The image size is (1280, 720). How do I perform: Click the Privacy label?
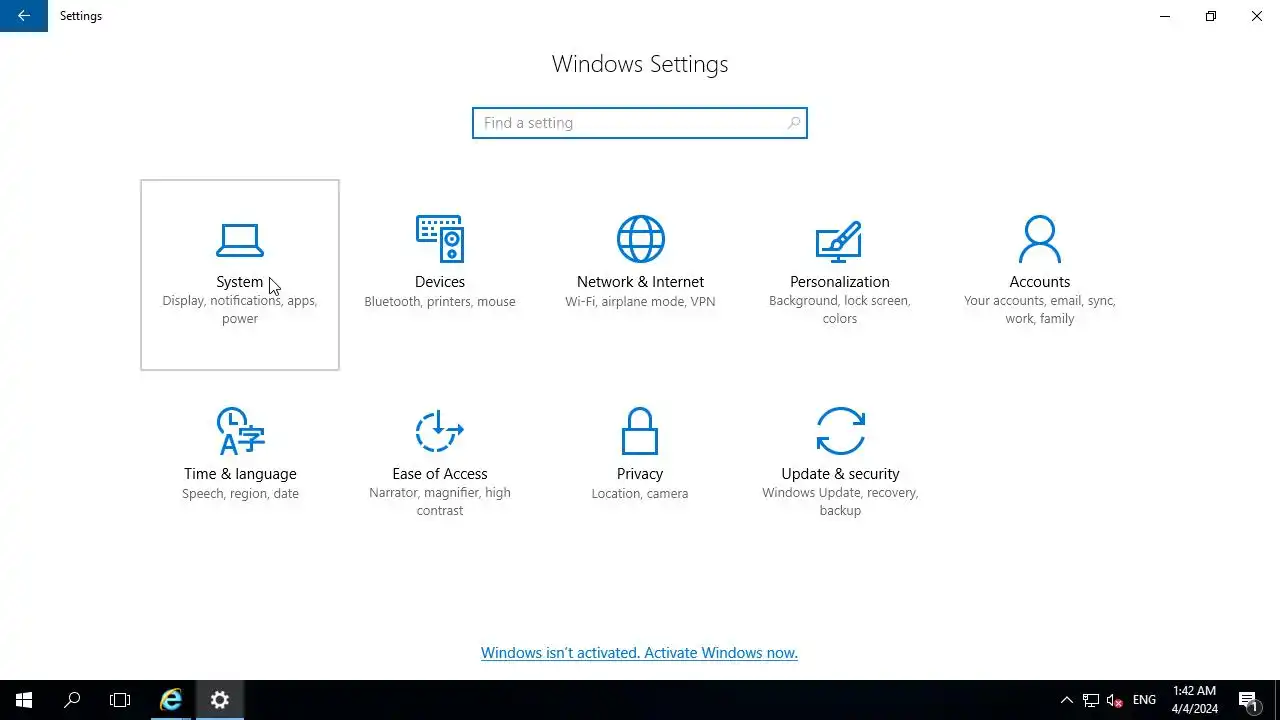(640, 474)
